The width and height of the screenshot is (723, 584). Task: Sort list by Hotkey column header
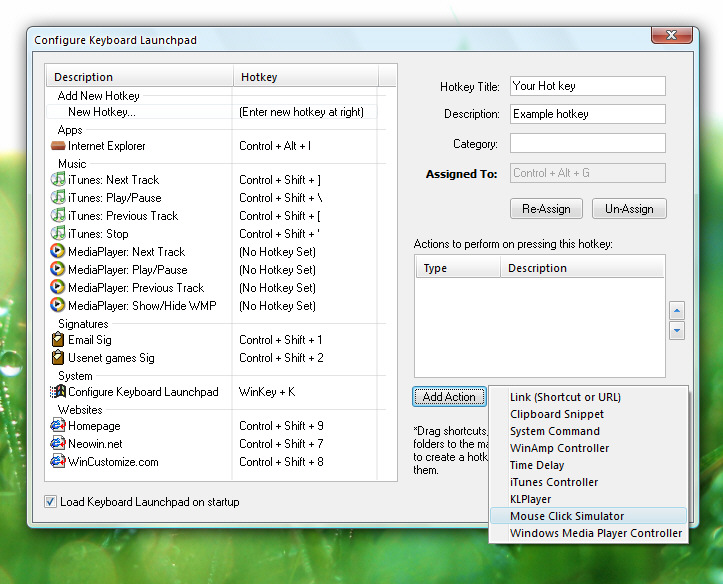click(x=305, y=77)
